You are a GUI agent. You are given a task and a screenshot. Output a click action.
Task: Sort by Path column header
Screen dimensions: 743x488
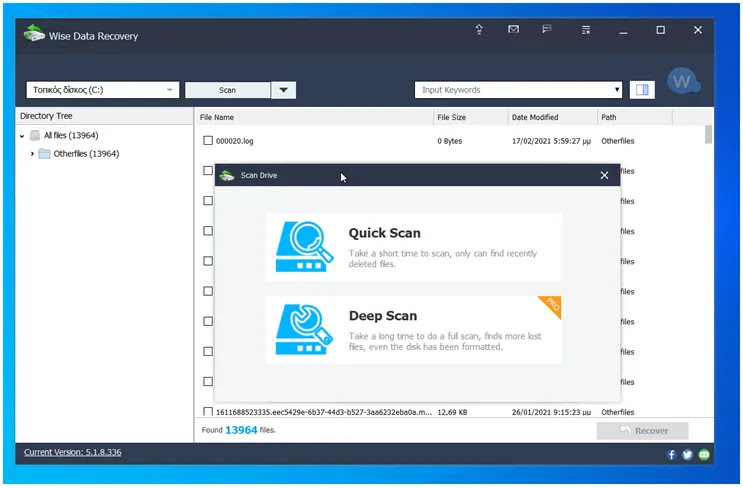click(x=634, y=117)
